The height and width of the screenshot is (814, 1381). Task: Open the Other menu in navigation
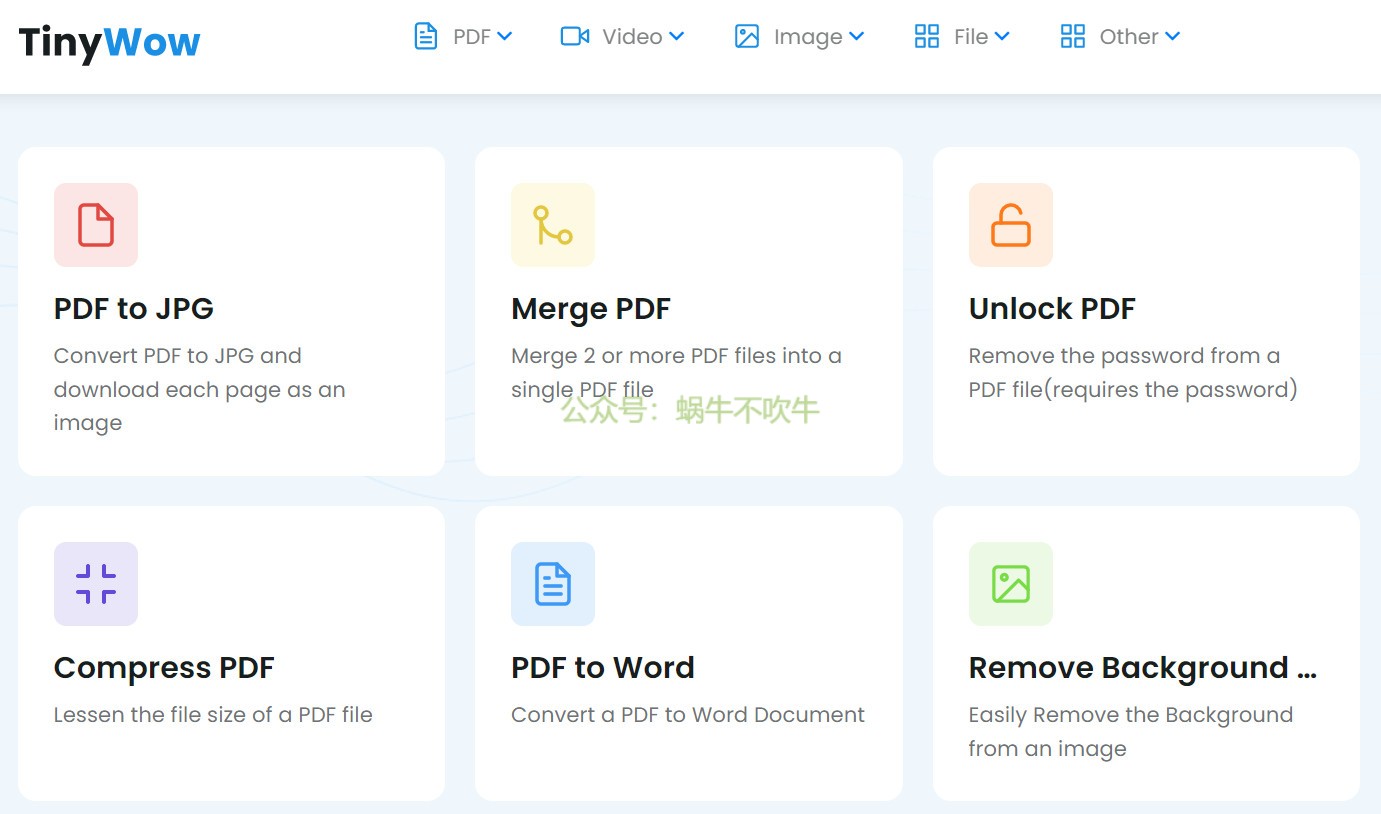(x=1128, y=37)
